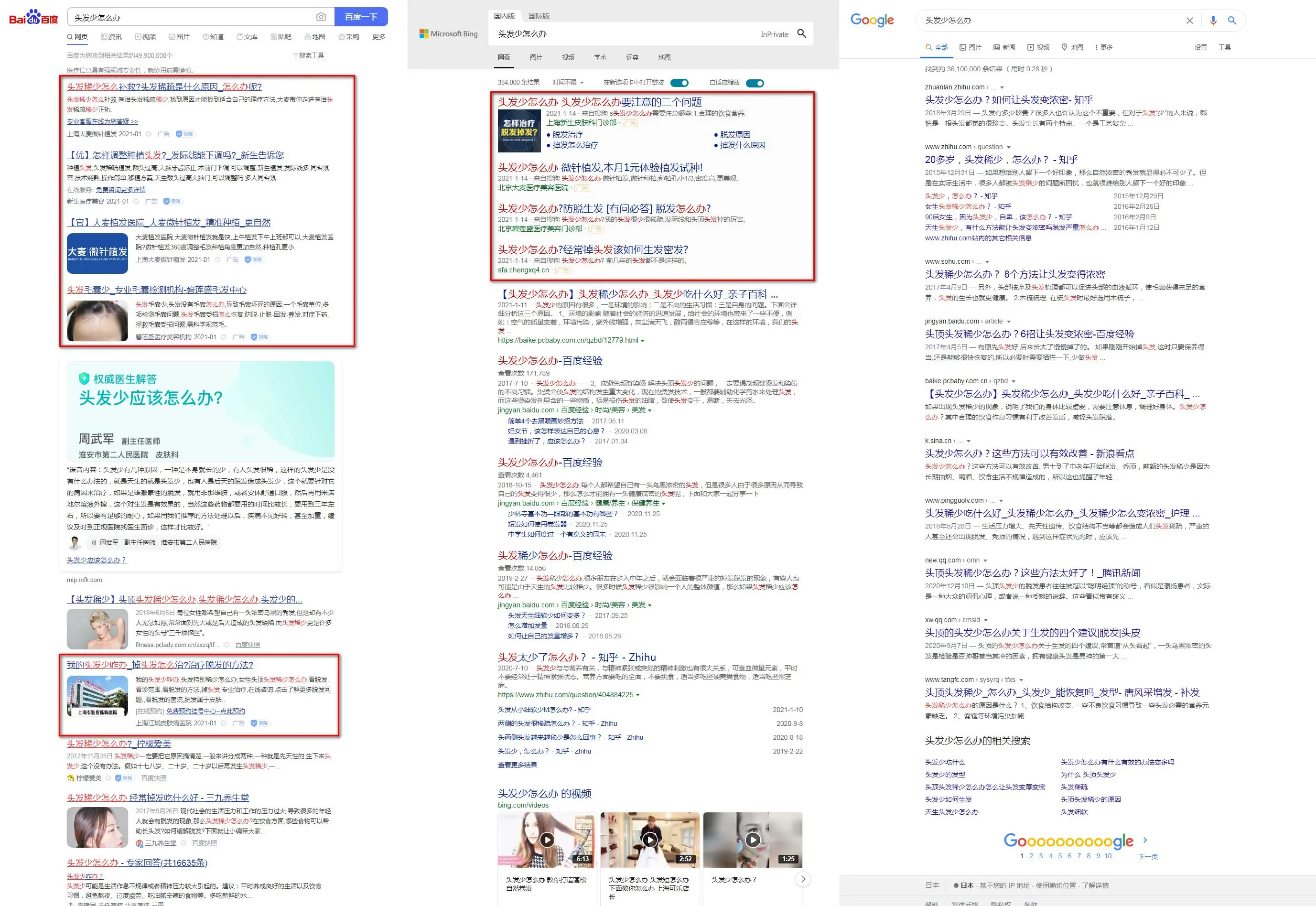Expand the Bing time filter dropdown
This screenshot has height=906, width=1316.
[x=568, y=83]
